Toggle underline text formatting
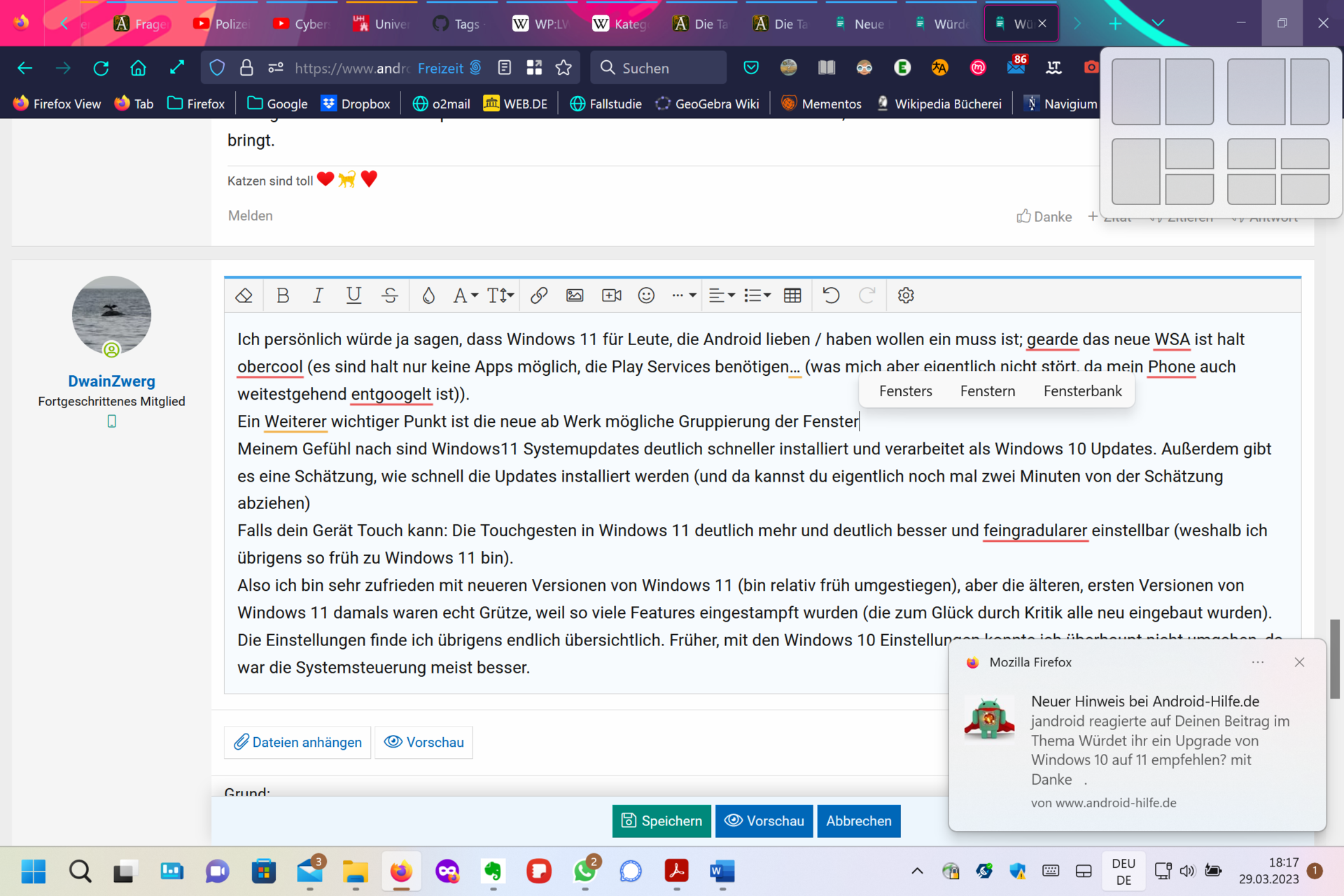 (x=353, y=295)
